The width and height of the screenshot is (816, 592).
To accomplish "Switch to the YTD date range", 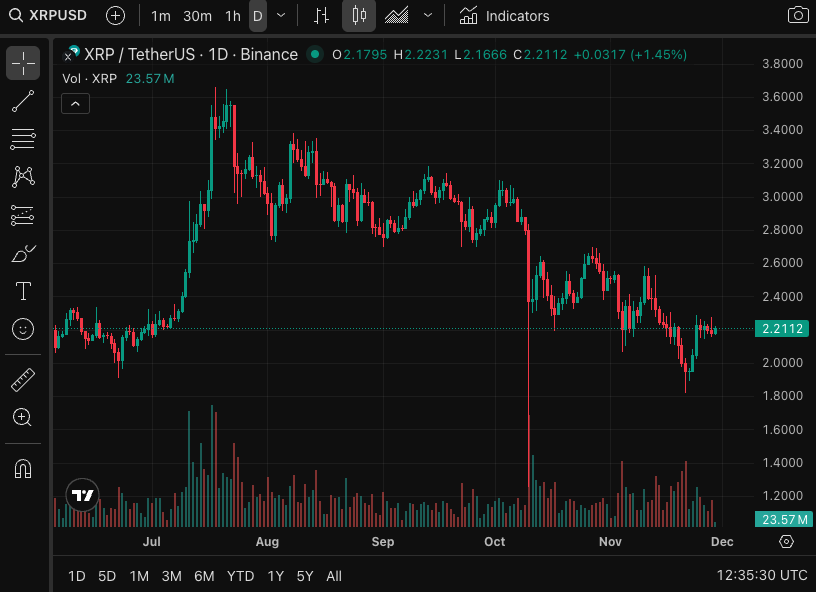I will (240, 576).
